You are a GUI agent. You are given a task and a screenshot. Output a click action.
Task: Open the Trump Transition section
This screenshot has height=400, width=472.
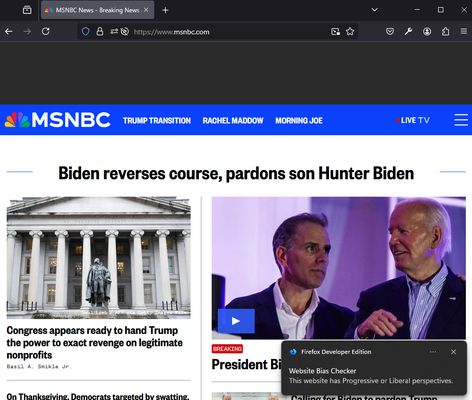coord(157,121)
